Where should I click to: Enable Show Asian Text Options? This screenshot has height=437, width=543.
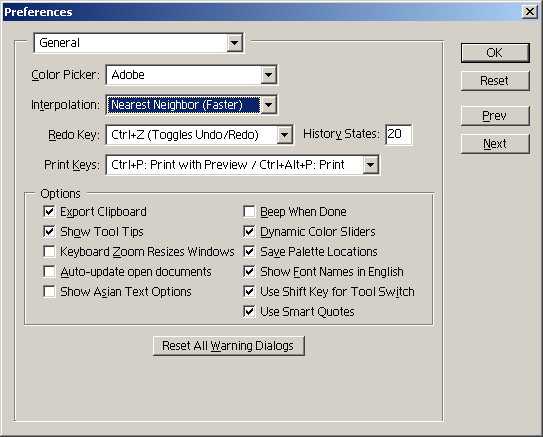coord(49,292)
